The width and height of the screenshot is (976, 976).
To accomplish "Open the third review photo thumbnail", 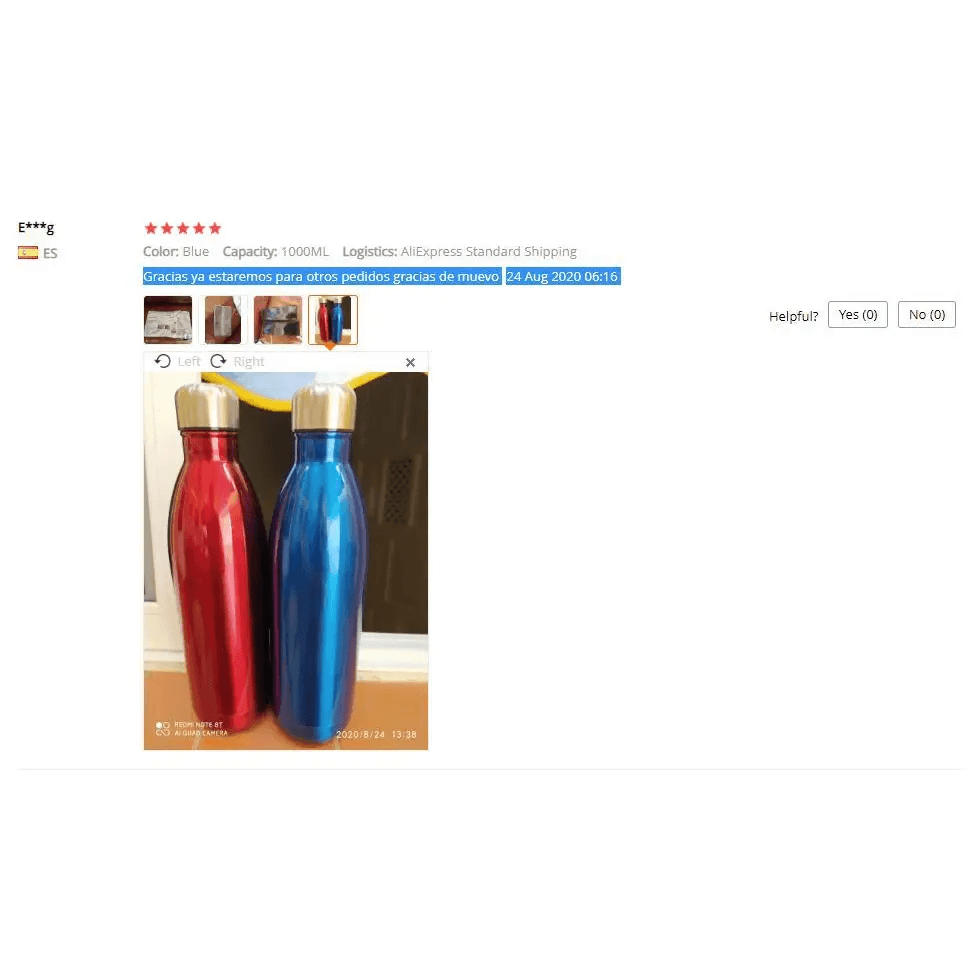I will point(278,320).
